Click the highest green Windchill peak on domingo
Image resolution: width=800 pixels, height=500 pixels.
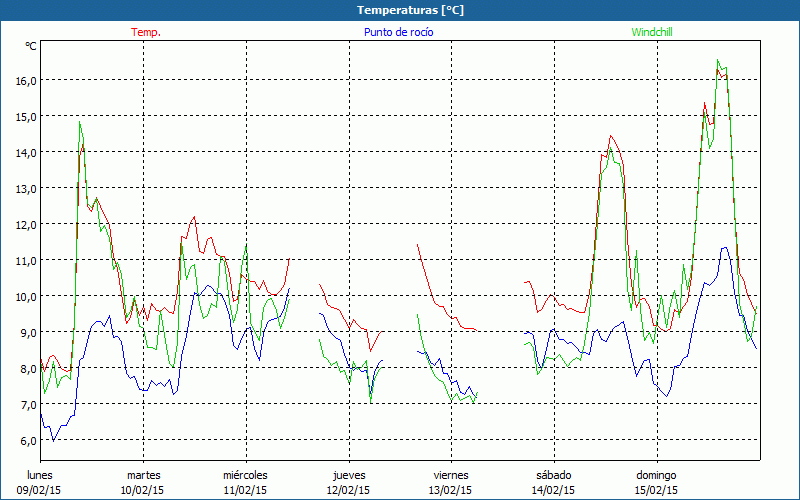pos(718,61)
